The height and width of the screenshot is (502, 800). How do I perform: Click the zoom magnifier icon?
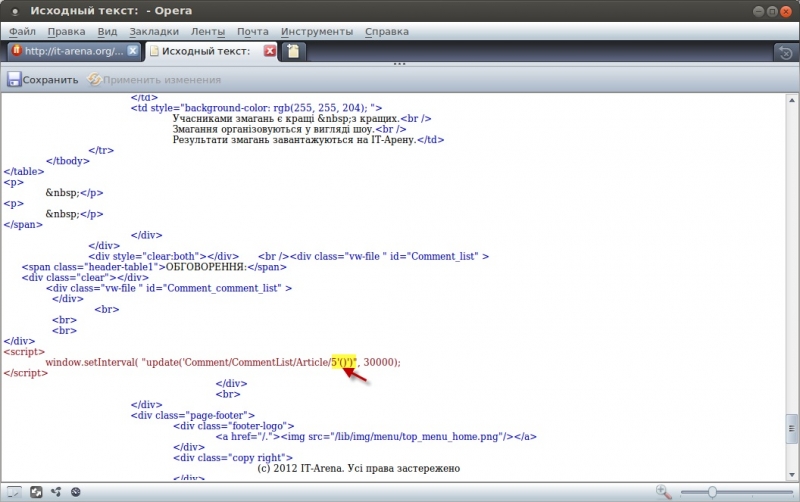click(x=663, y=492)
